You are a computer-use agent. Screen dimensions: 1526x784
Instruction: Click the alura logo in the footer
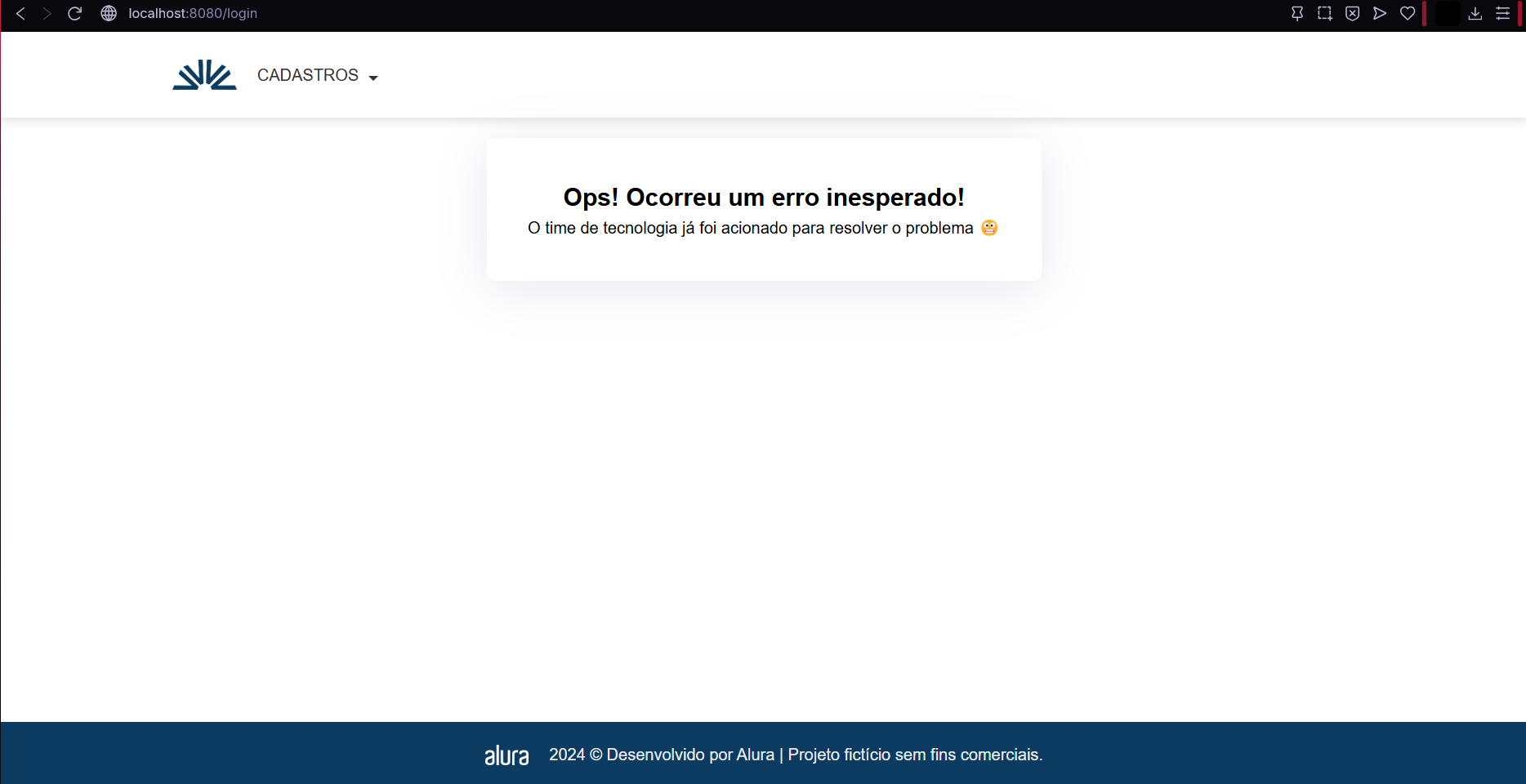tap(506, 755)
